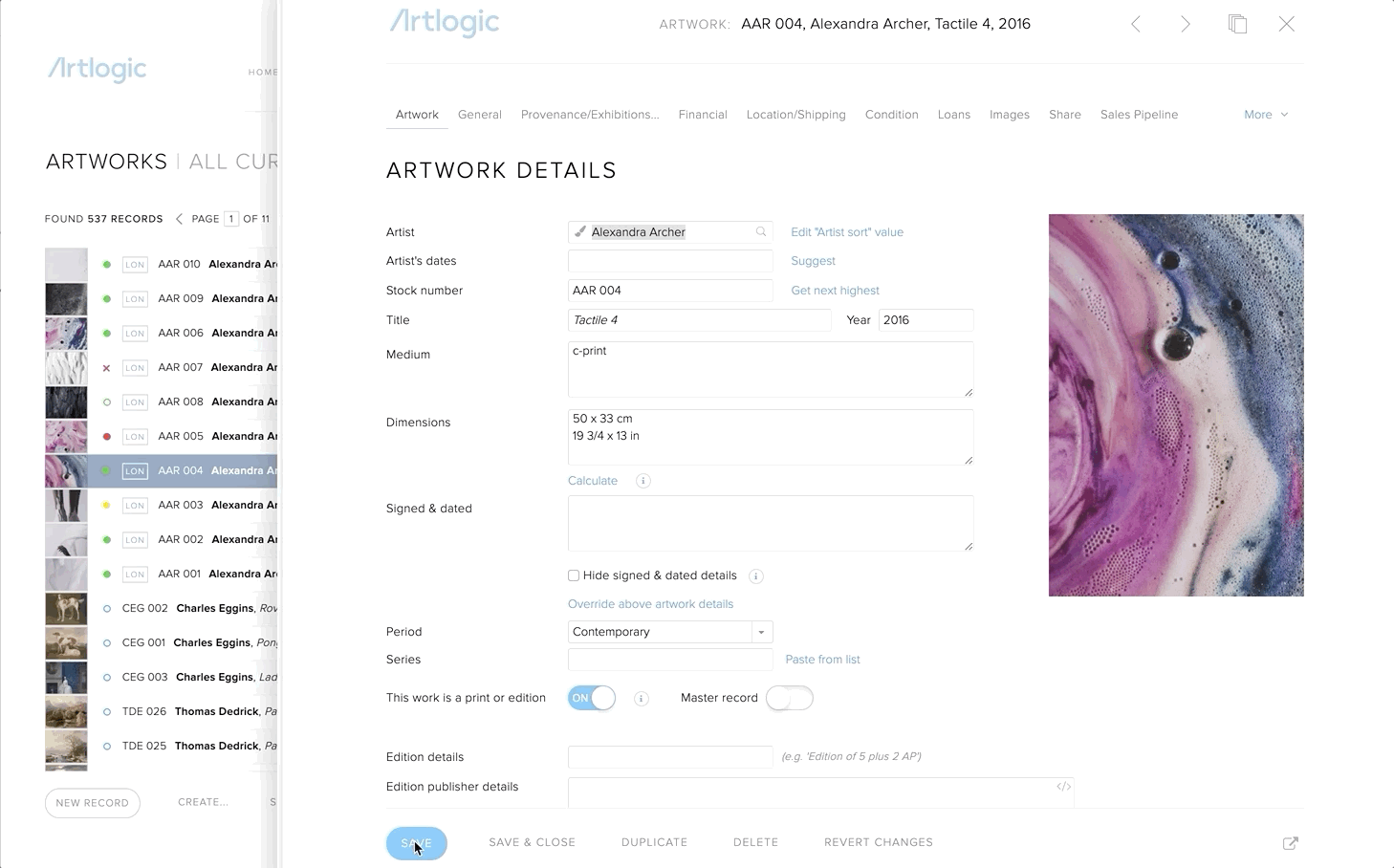Image resolution: width=1394 pixels, height=868 pixels.
Task: Click yellow status dot for AAR 003
Action: pyautogui.click(x=107, y=506)
